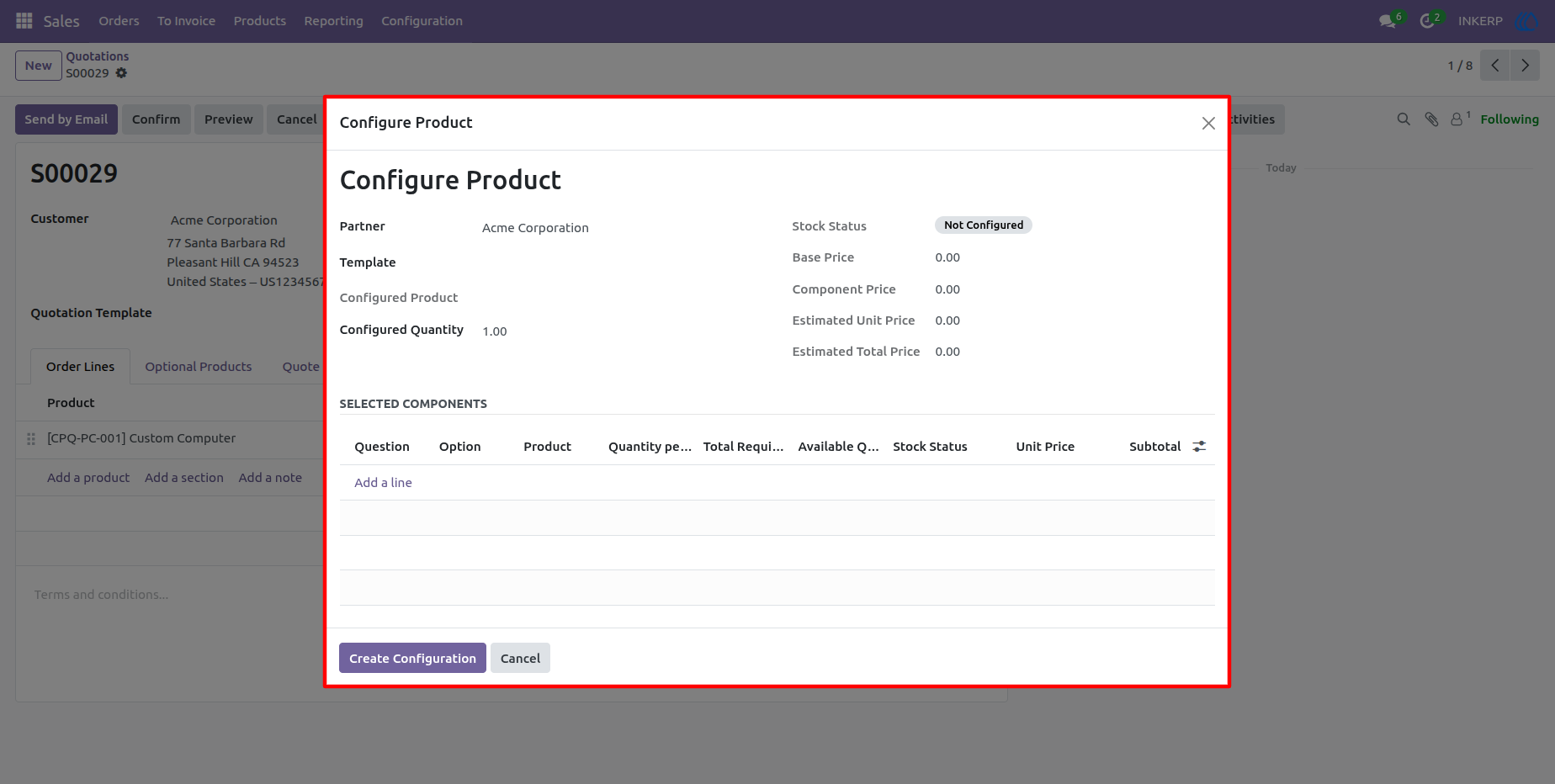Click the user avatar in the top bar

pyautogui.click(x=1526, y=21)
